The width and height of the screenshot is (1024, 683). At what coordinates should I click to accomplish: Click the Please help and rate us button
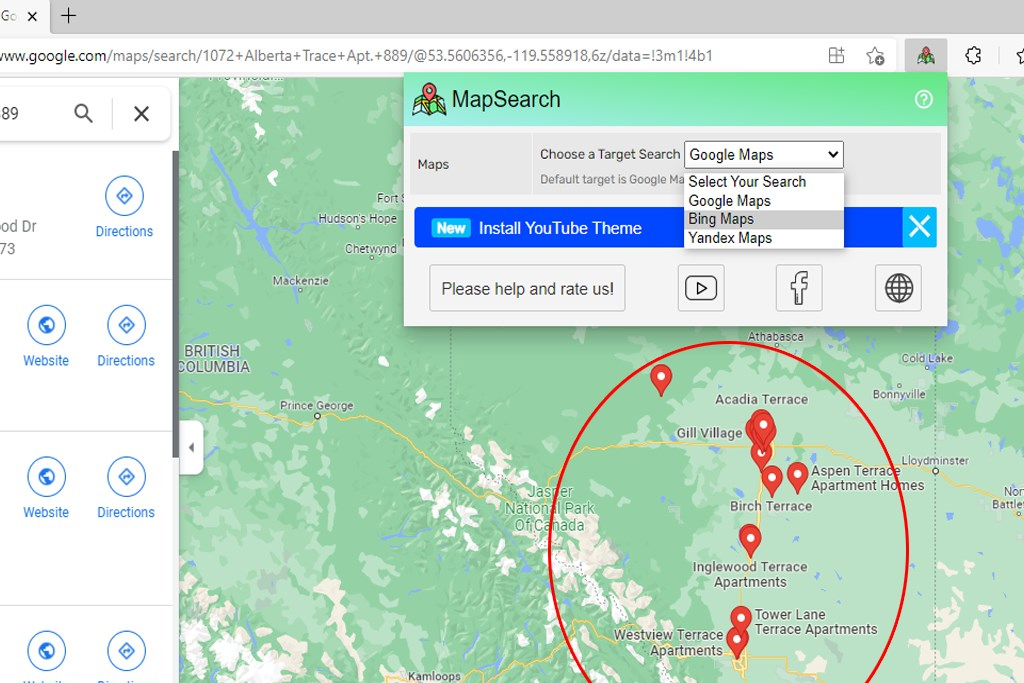point(527,288)
